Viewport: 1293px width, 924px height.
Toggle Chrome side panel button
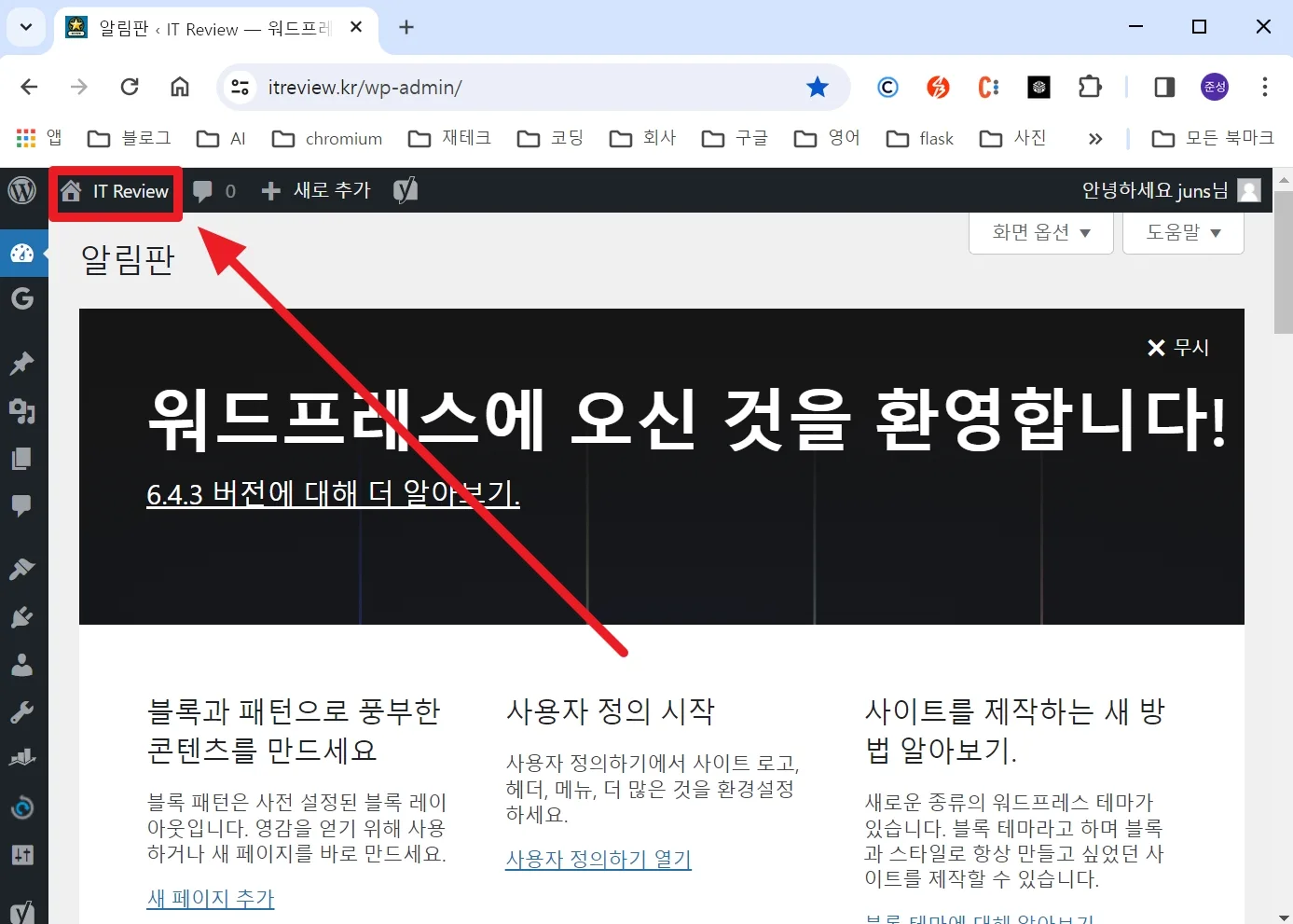point(1164,88)
